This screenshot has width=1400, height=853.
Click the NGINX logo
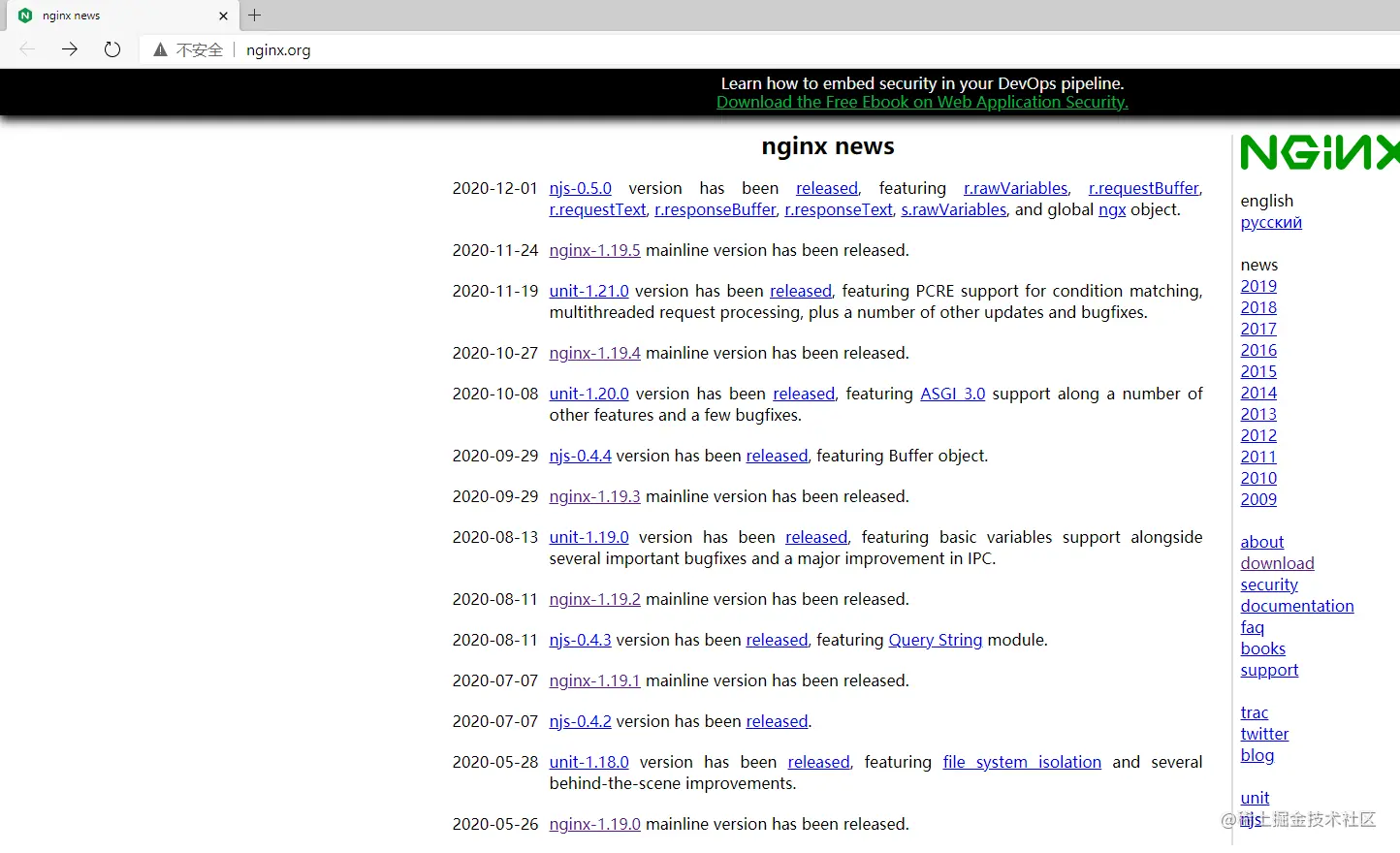[1320, 153]
